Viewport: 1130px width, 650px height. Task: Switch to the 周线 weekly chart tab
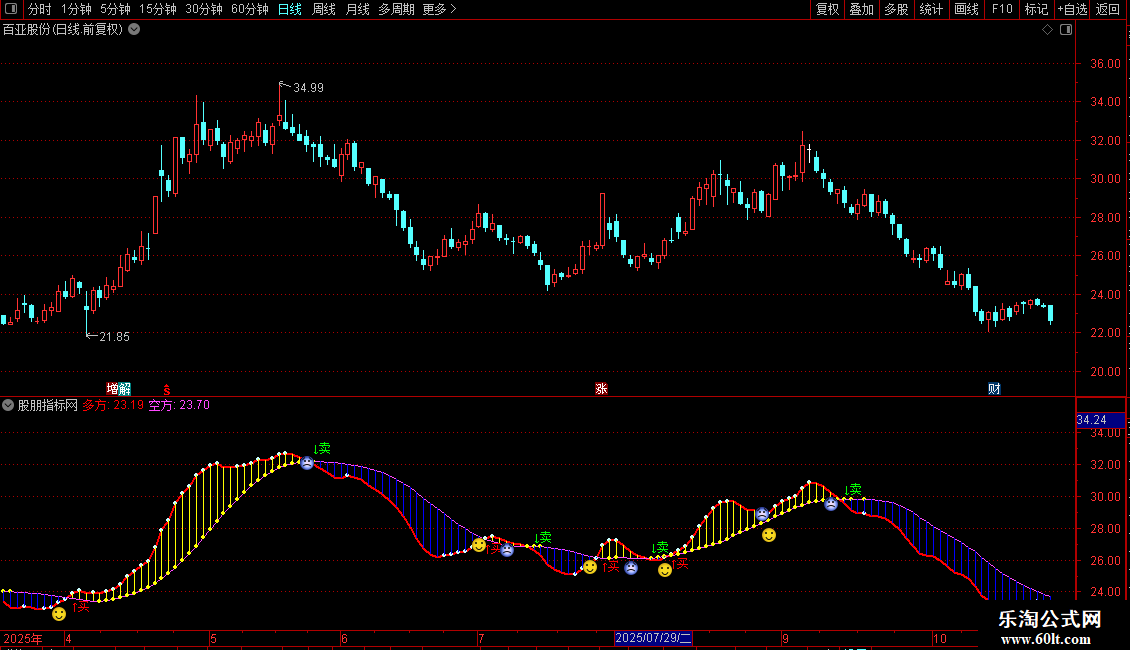(x=324, y=9)
